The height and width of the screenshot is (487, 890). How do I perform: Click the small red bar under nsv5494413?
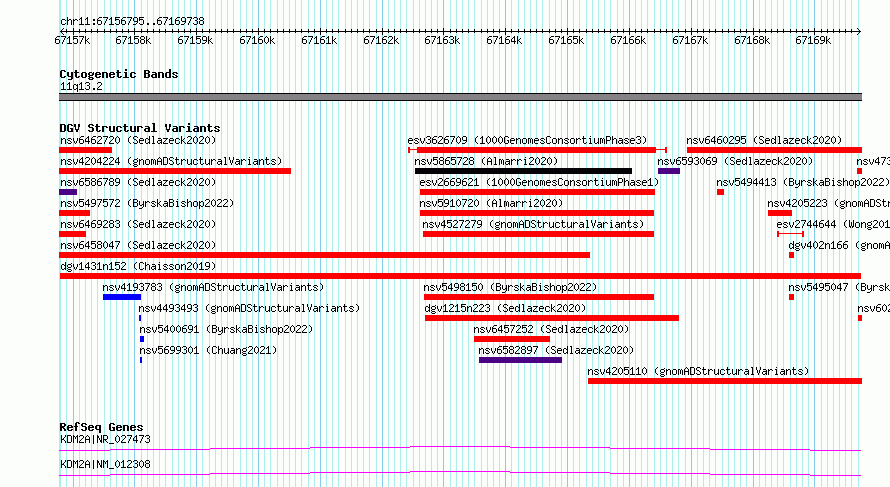point(720,192)
